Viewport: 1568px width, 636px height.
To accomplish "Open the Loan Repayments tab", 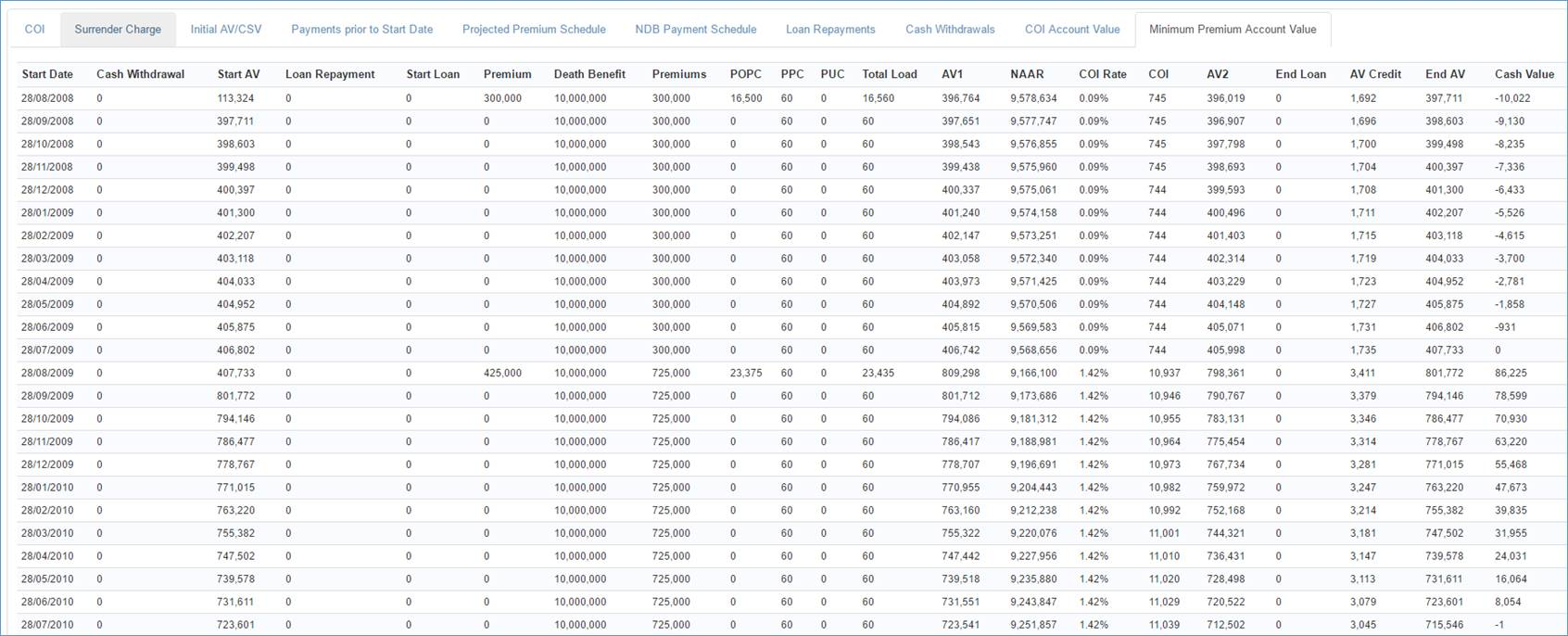I will click(830, 30).
